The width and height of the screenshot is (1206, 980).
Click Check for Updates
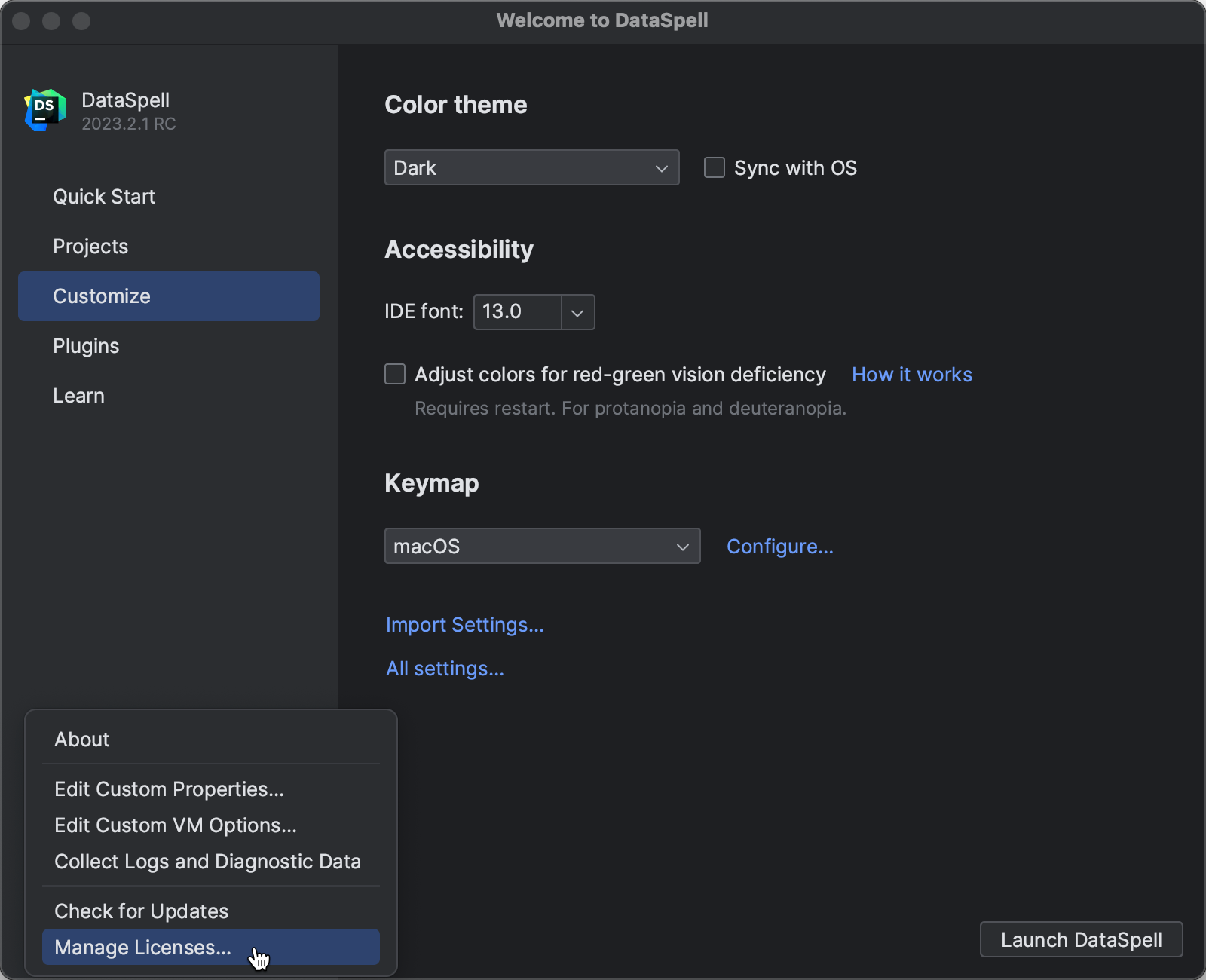click(x=141, y=911)
